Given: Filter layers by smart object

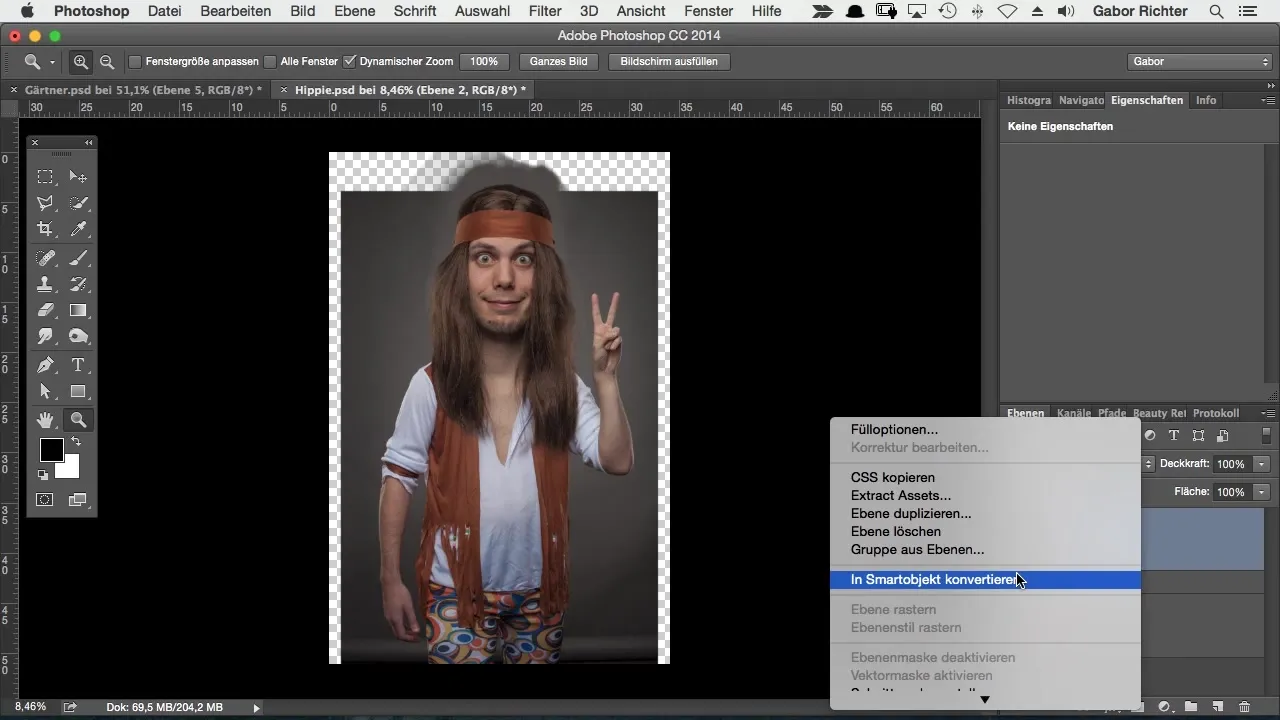Looking at the screenshot, I should pyautogui.click(x=1222, y=436).
